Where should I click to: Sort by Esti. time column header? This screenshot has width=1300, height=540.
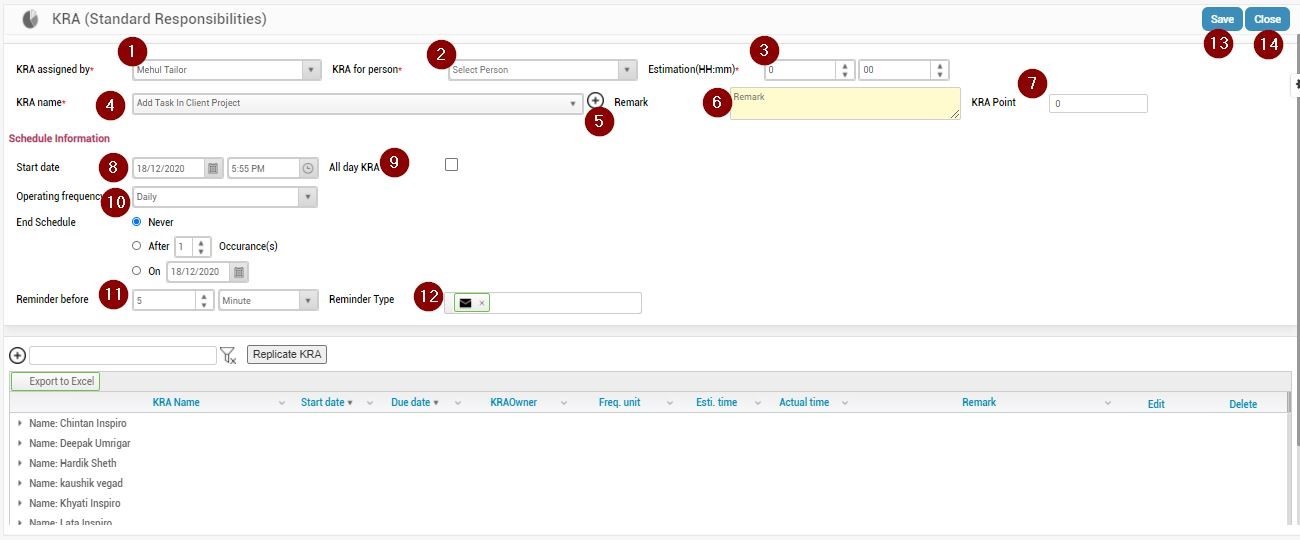coord(717,403)
